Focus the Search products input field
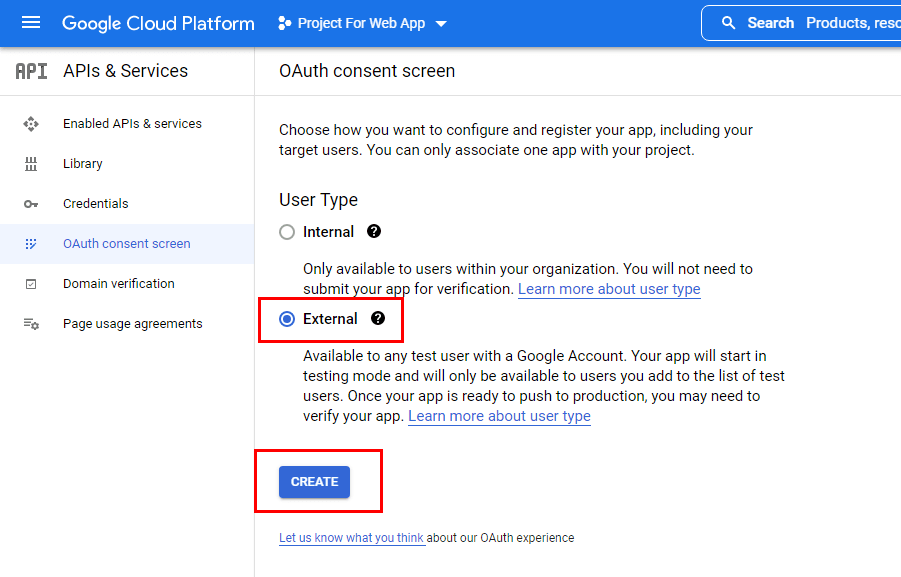This screenshot has width=901, height=577. click(x=801, y=23)
